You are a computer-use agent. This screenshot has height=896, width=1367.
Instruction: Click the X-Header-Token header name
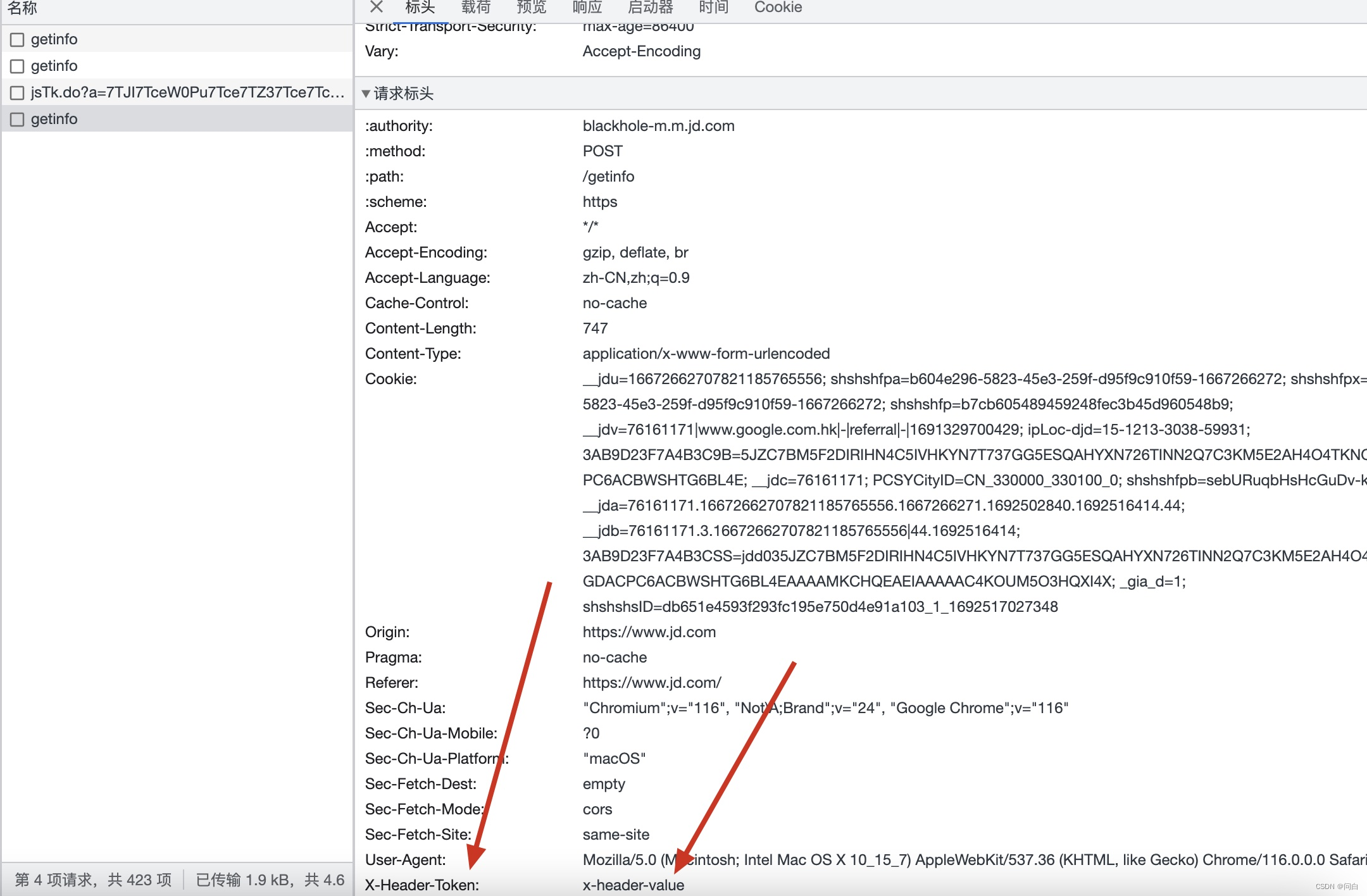coord(422,885)
